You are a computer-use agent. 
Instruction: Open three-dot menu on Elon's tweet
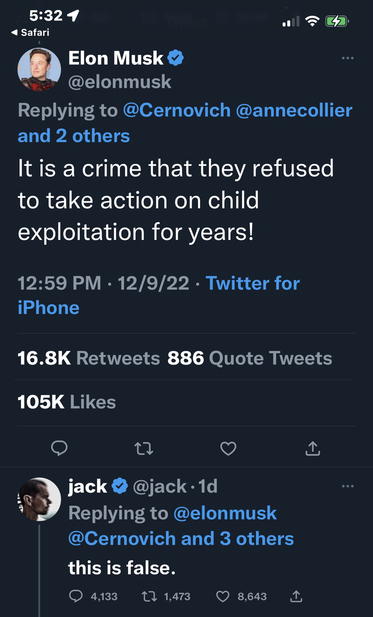tap(347, 58)
